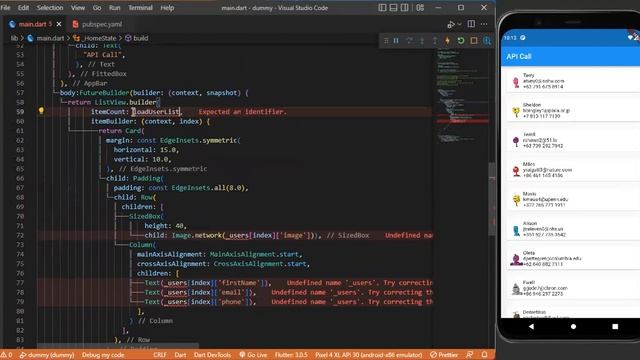The height and width of the screenshot is (360, 640).
Task: Expand the run options dropdown arrow
Action: (x=459, y=24)
